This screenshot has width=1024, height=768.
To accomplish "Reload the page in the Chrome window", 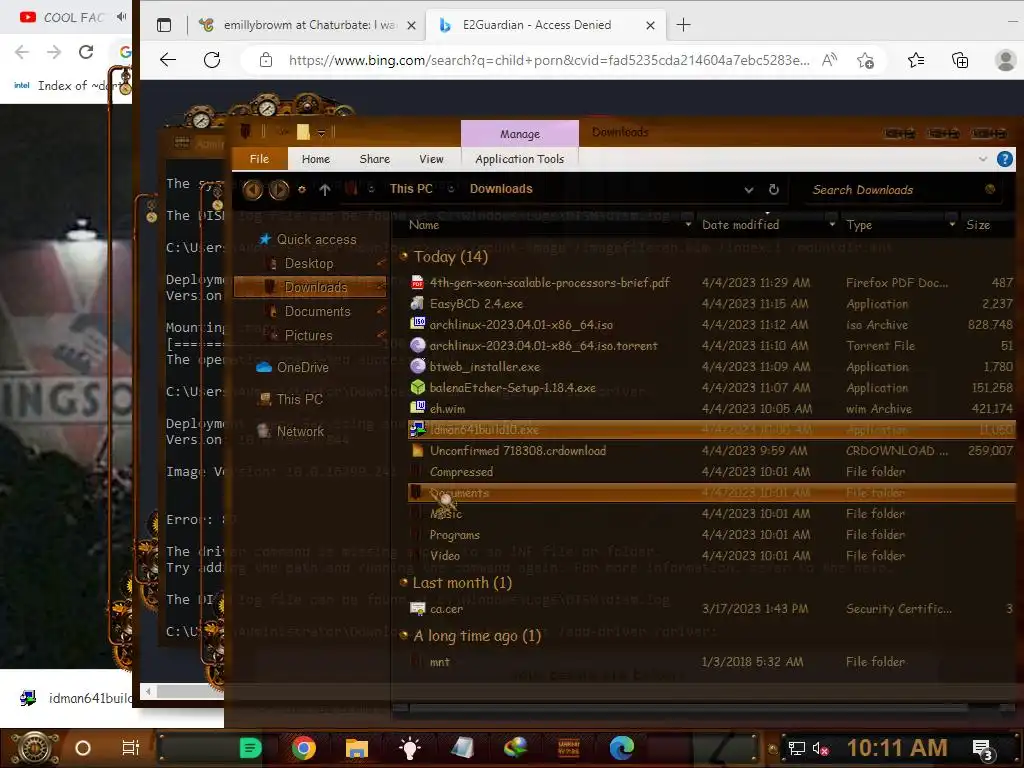I will pos(86,52).
